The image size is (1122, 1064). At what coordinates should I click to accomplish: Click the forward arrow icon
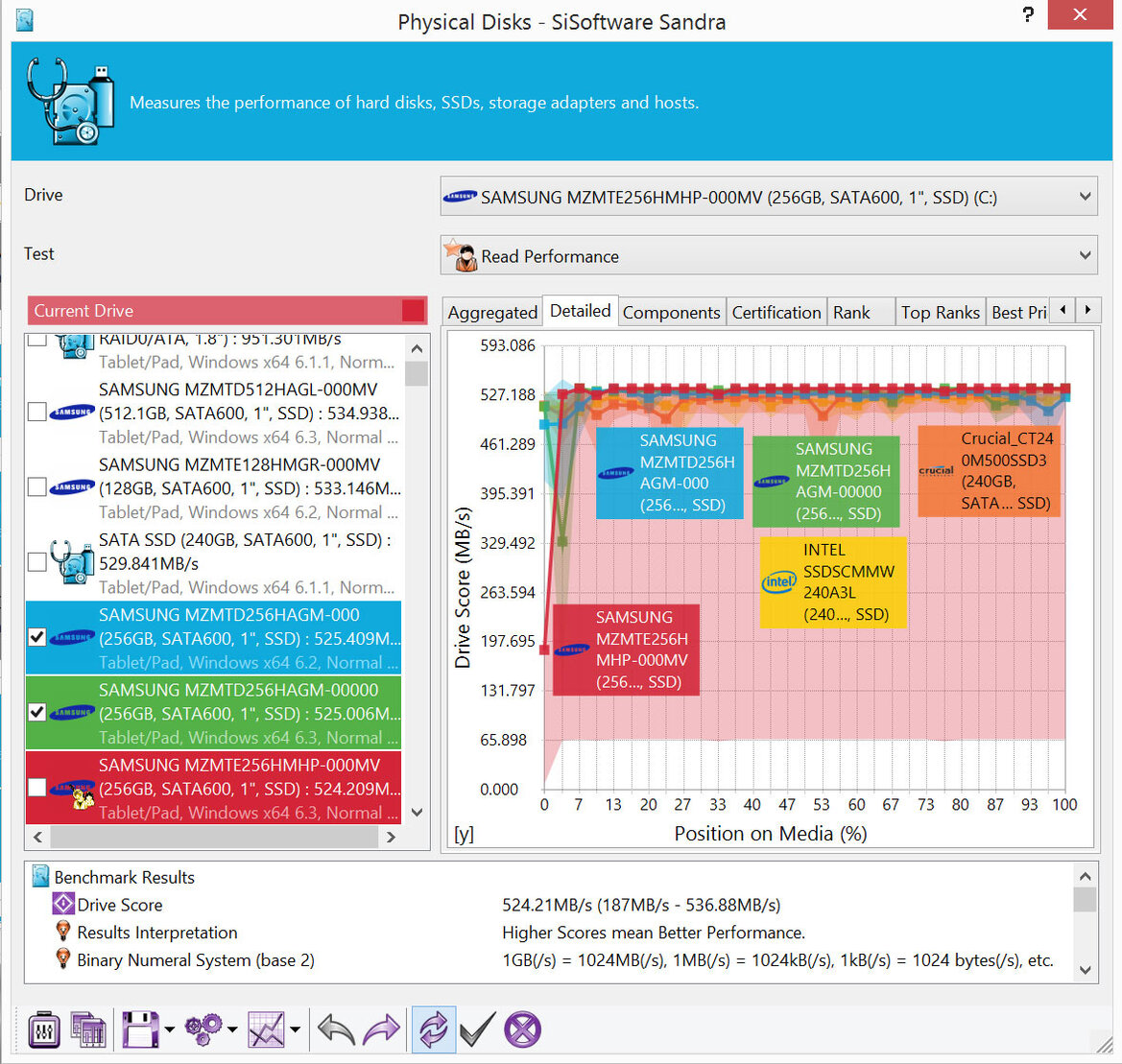[x=382, y=1029]
